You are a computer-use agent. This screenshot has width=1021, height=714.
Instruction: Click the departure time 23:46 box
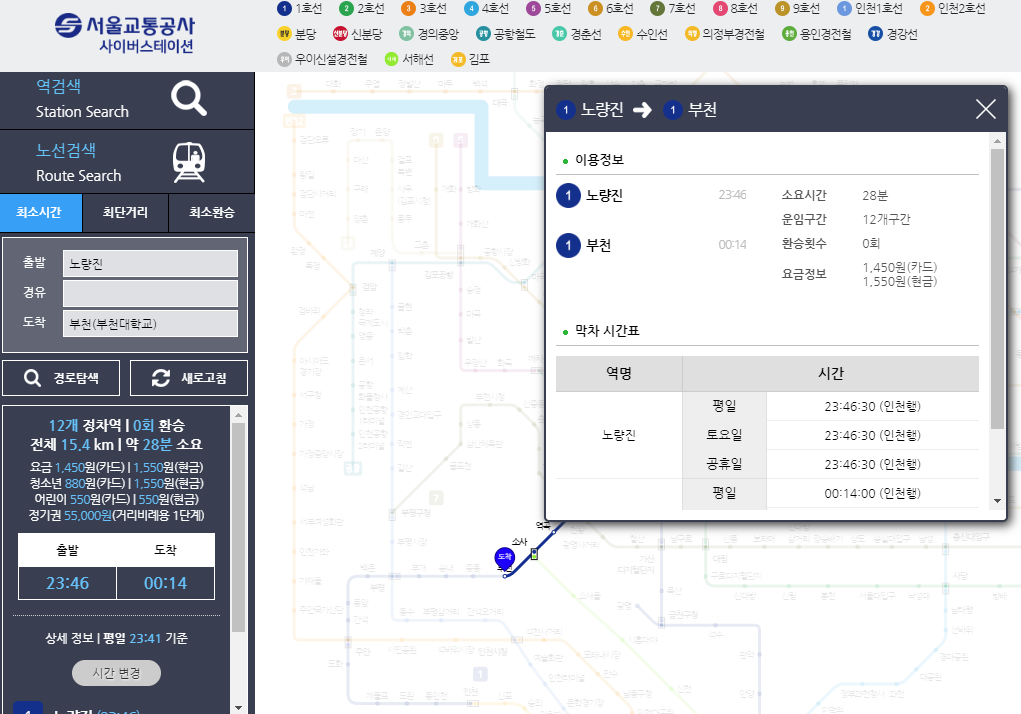tap(67, 583)
